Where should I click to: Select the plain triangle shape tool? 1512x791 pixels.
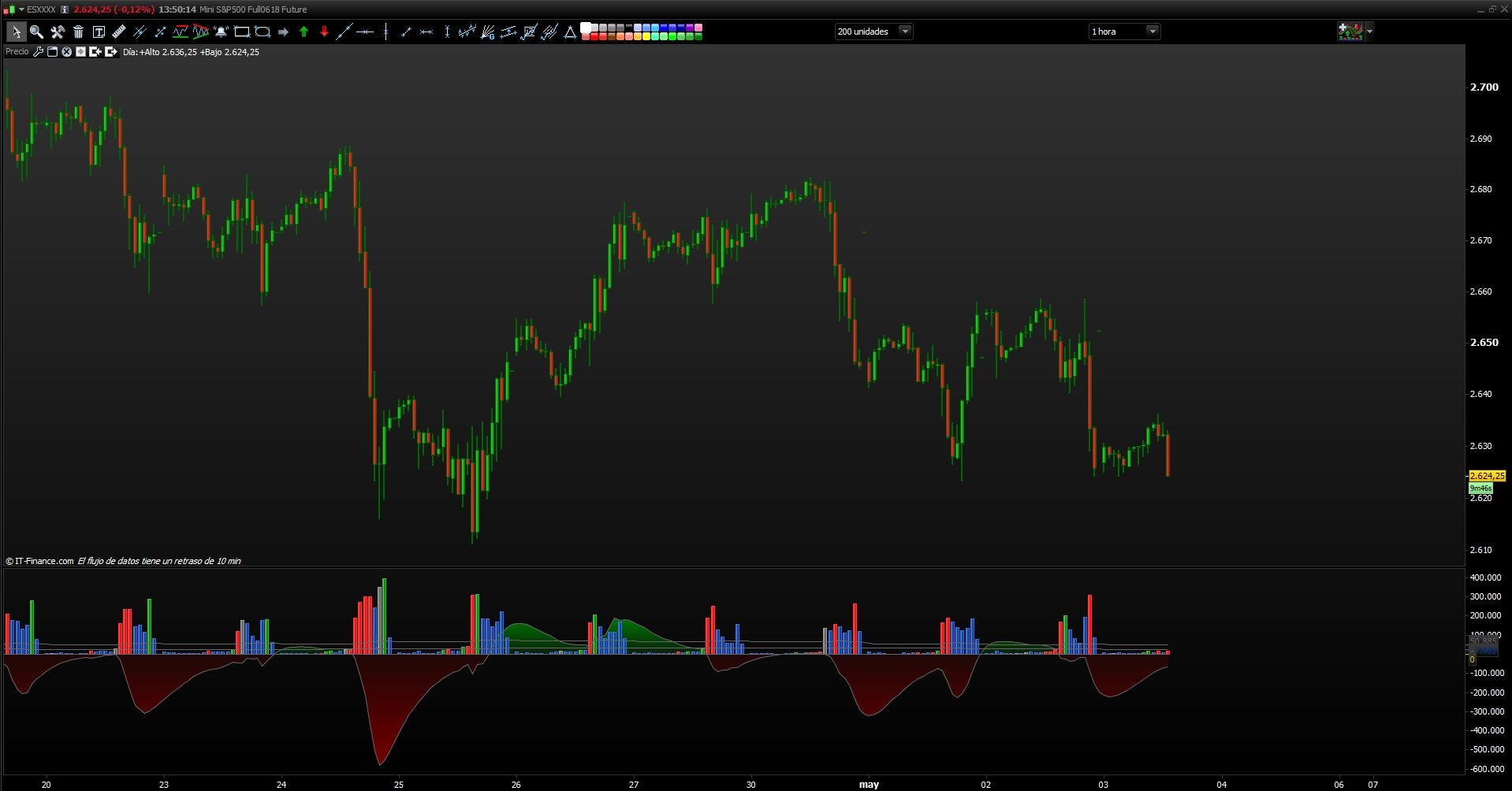[570, 32]
